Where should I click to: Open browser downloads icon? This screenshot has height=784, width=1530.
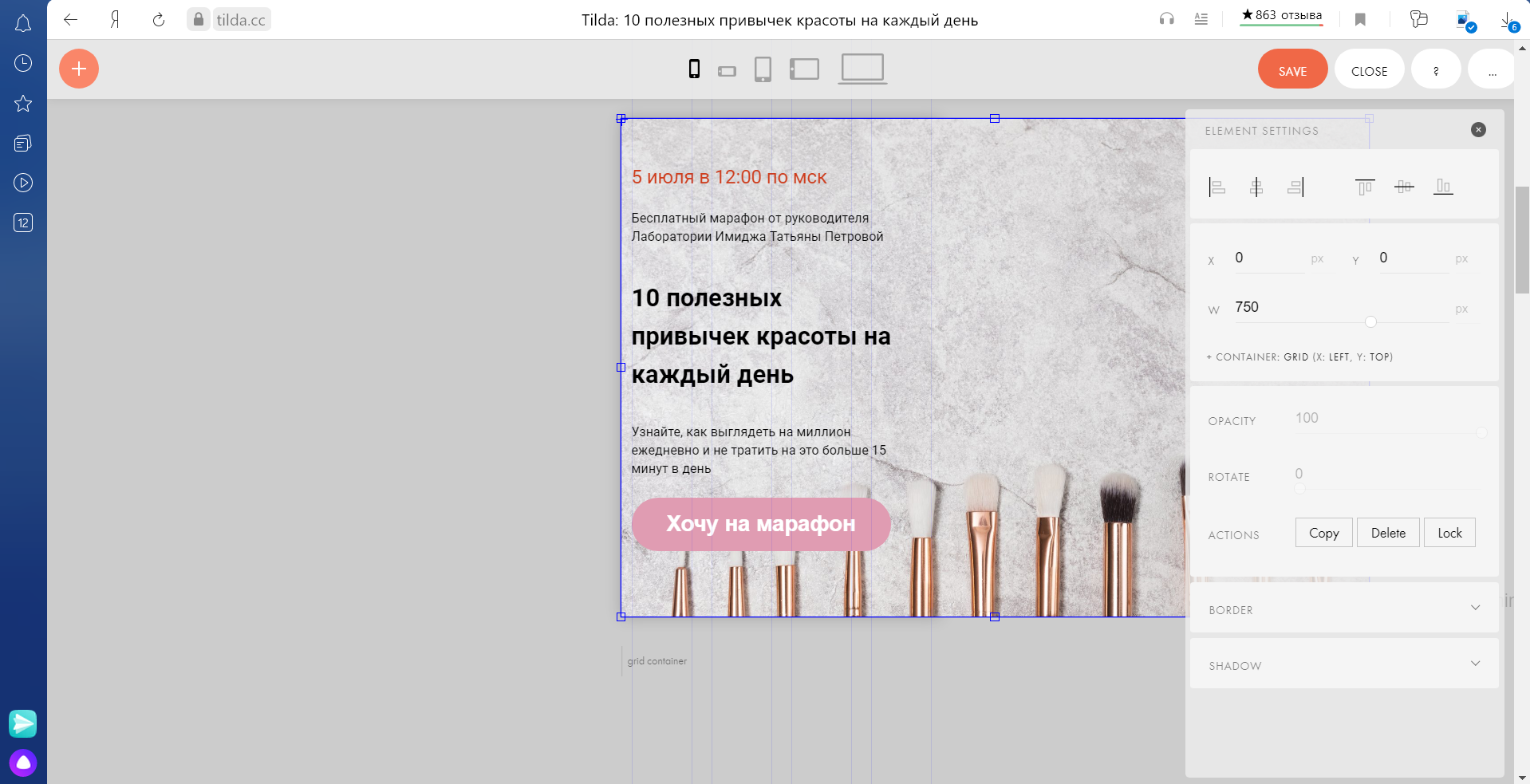point(1508,20)
